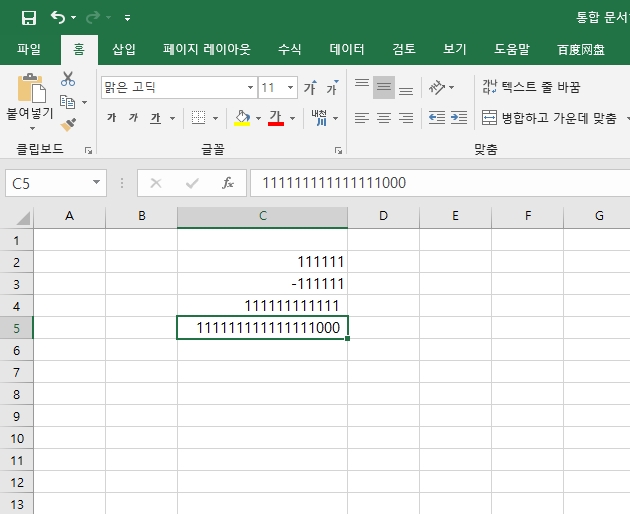
Task: Open the fill color palette arrow
Action: click(258, 118)
